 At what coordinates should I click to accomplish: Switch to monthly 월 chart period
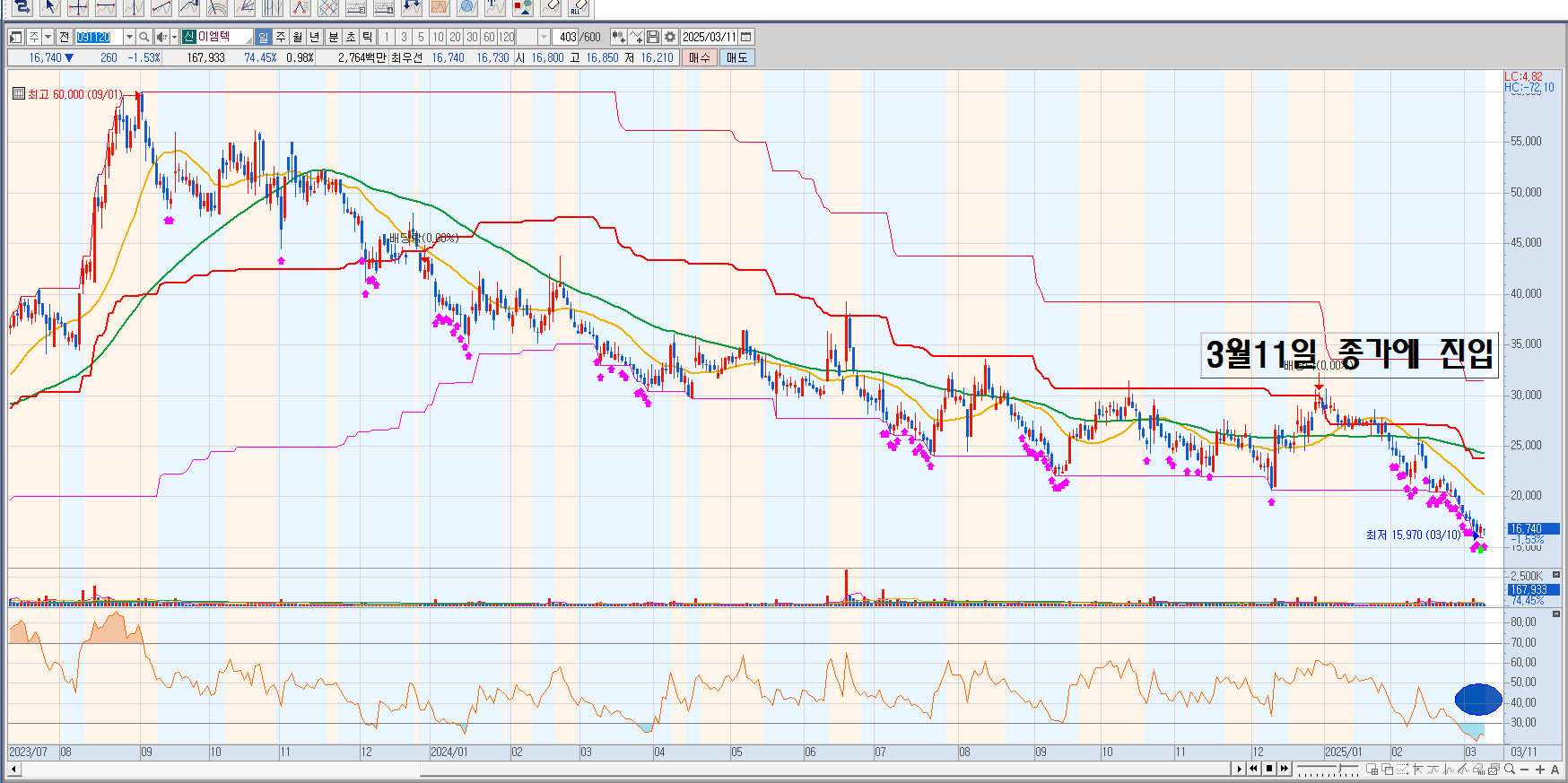coord(298,37)
